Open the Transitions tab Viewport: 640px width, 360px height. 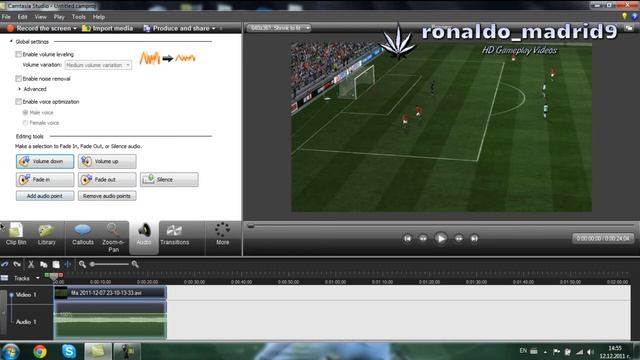(x=174, y=235)
